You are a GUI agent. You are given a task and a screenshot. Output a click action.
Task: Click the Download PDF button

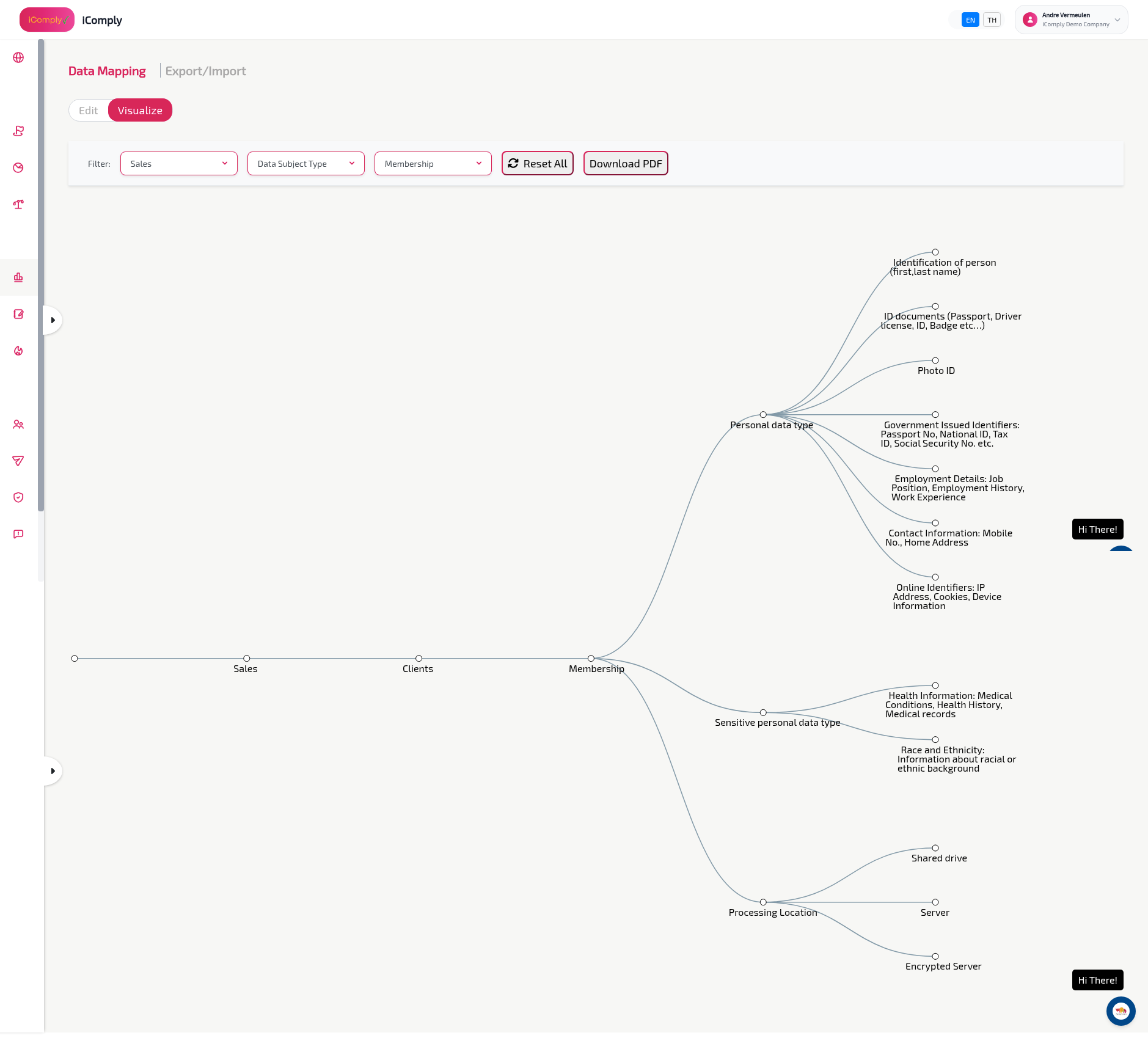625,163
